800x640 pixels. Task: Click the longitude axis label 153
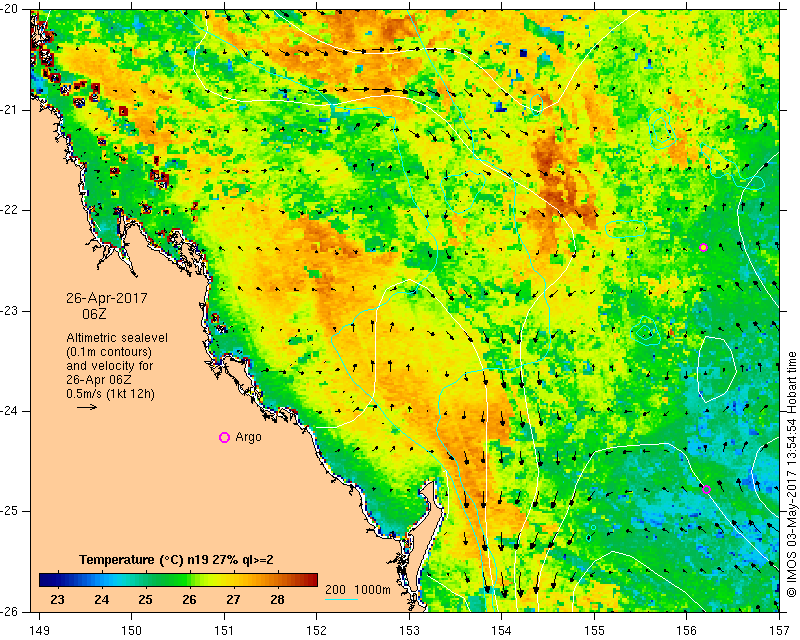[409, 631]
